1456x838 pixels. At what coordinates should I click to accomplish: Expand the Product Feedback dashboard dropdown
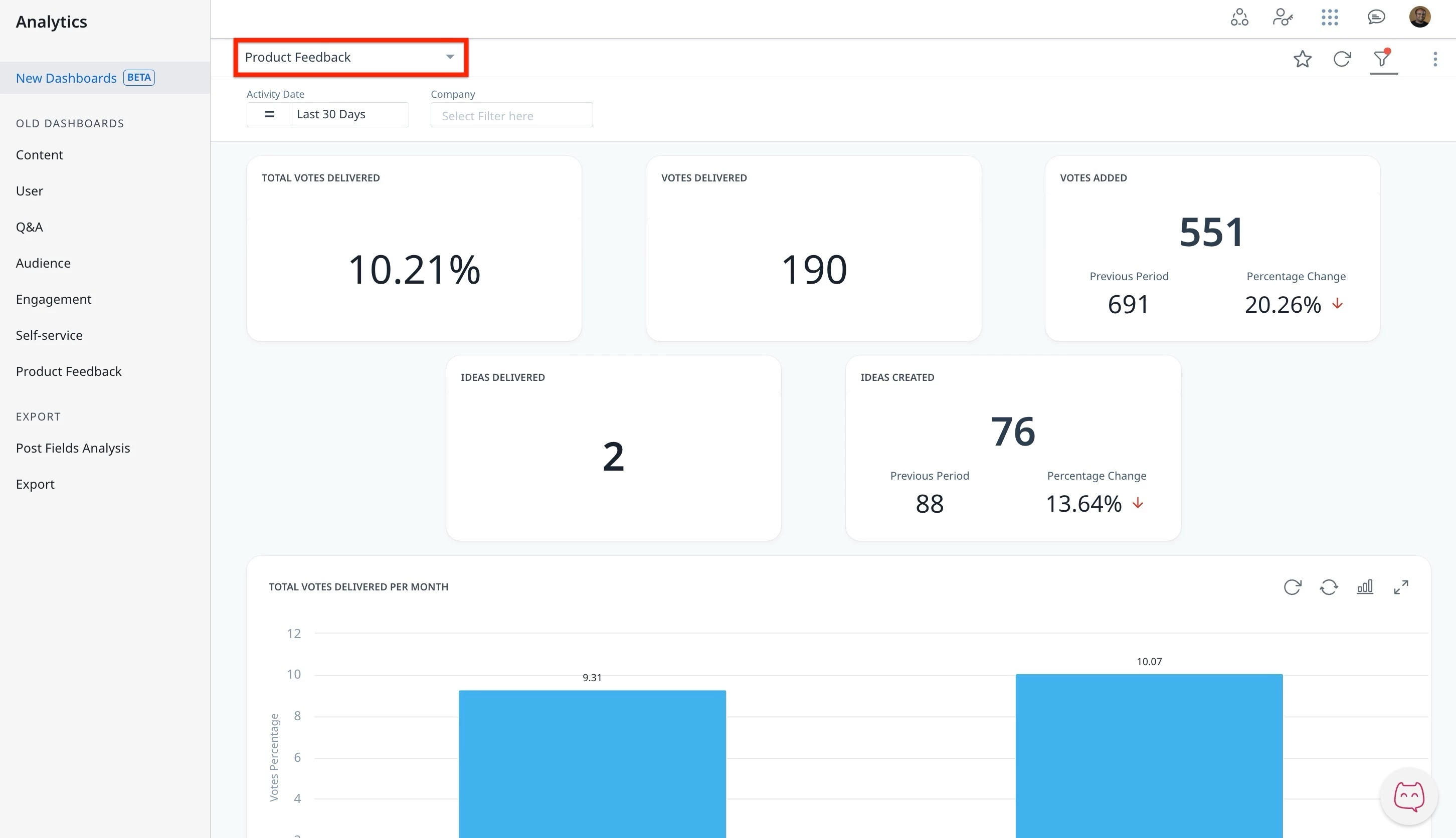click(350, 57)
